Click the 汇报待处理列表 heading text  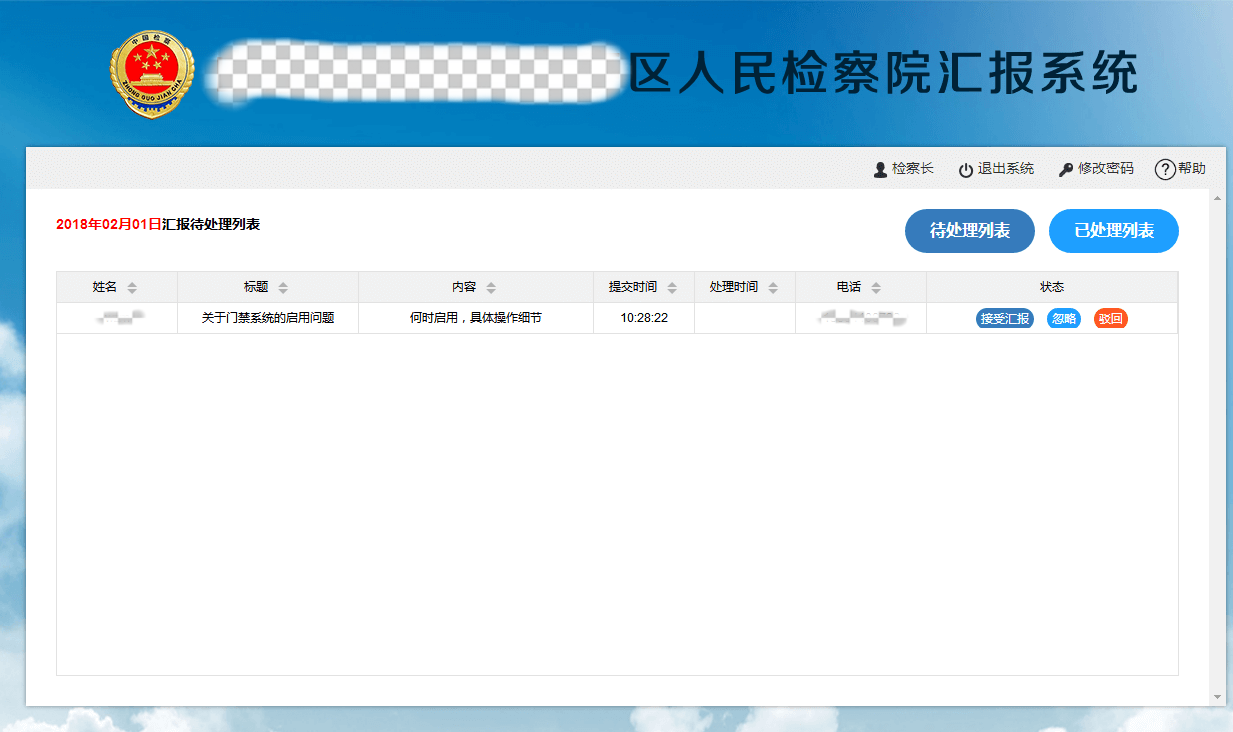point(211,224)
